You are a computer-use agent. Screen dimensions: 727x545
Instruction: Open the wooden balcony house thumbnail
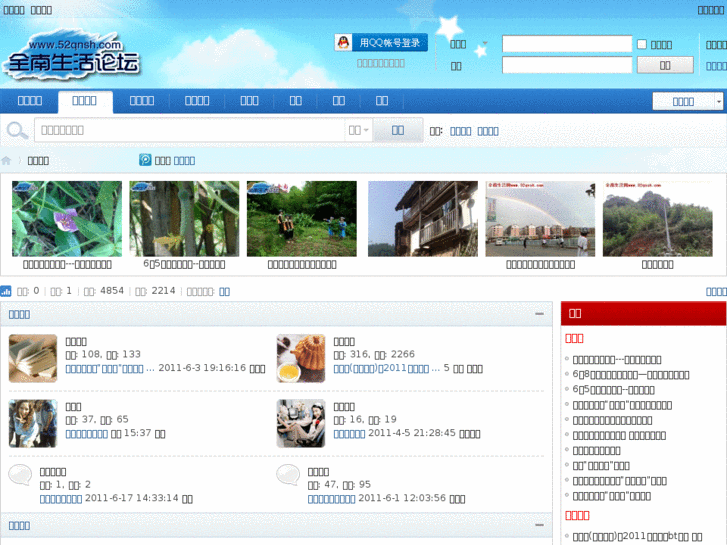[x=423, y=219]
